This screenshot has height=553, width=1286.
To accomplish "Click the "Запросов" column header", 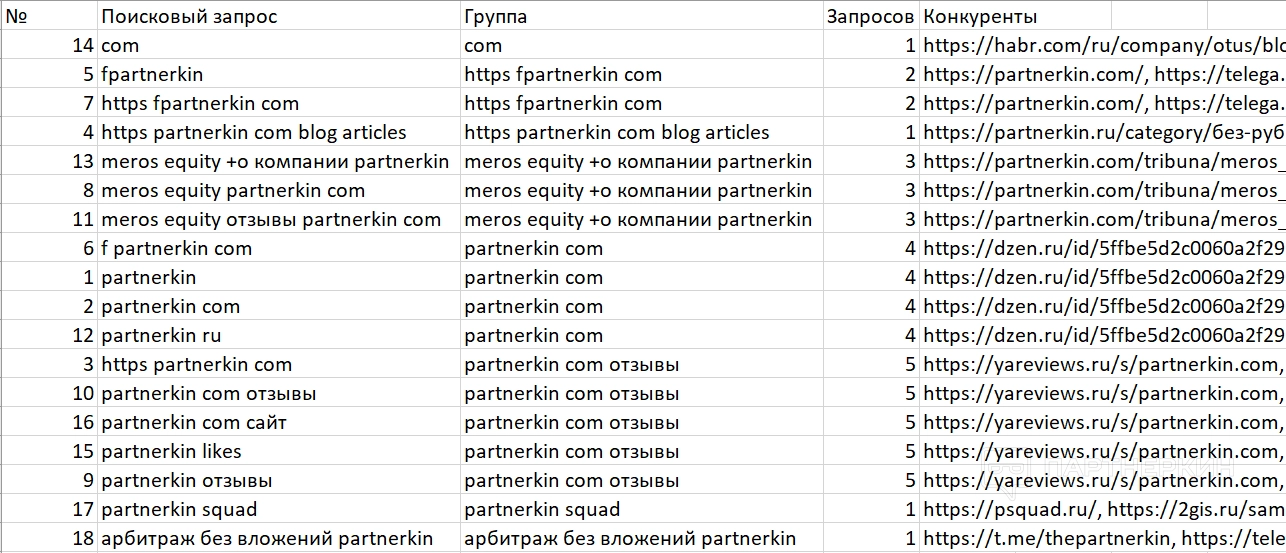I will pos(869,16).
